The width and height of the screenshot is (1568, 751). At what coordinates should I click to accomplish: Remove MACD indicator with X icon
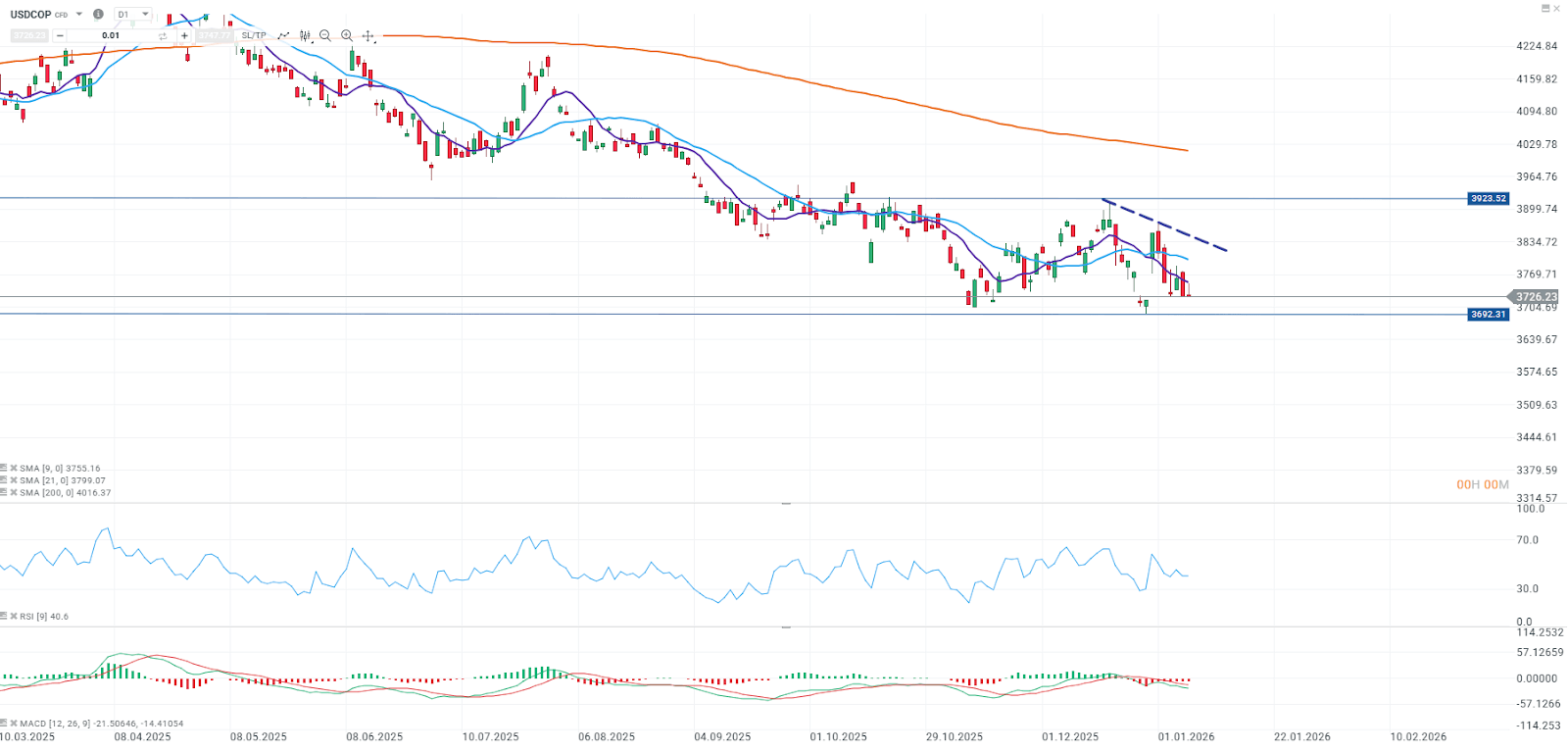14,723
